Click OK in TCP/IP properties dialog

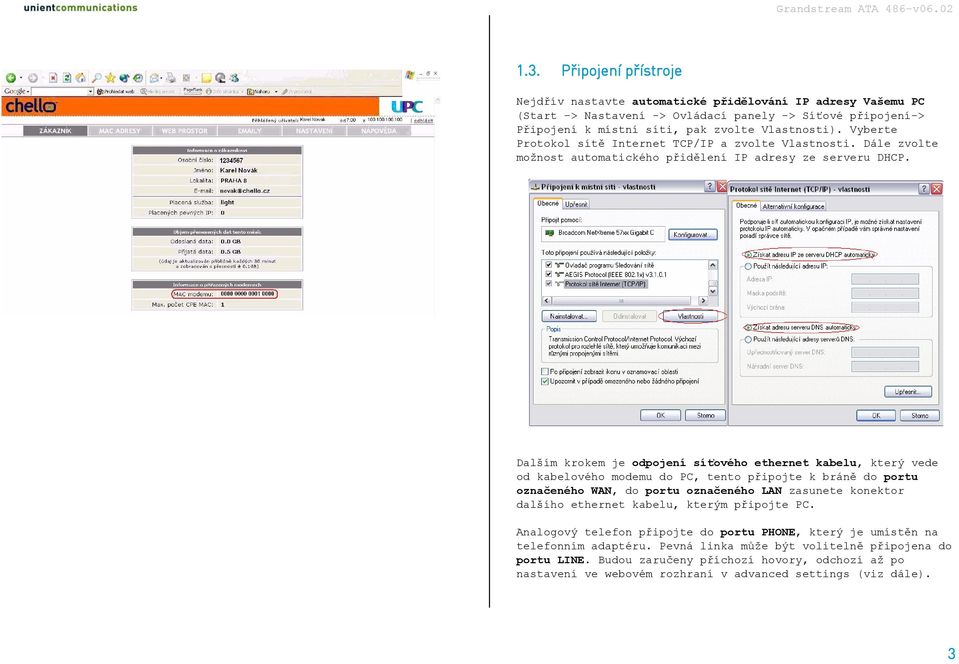point(876,415)
